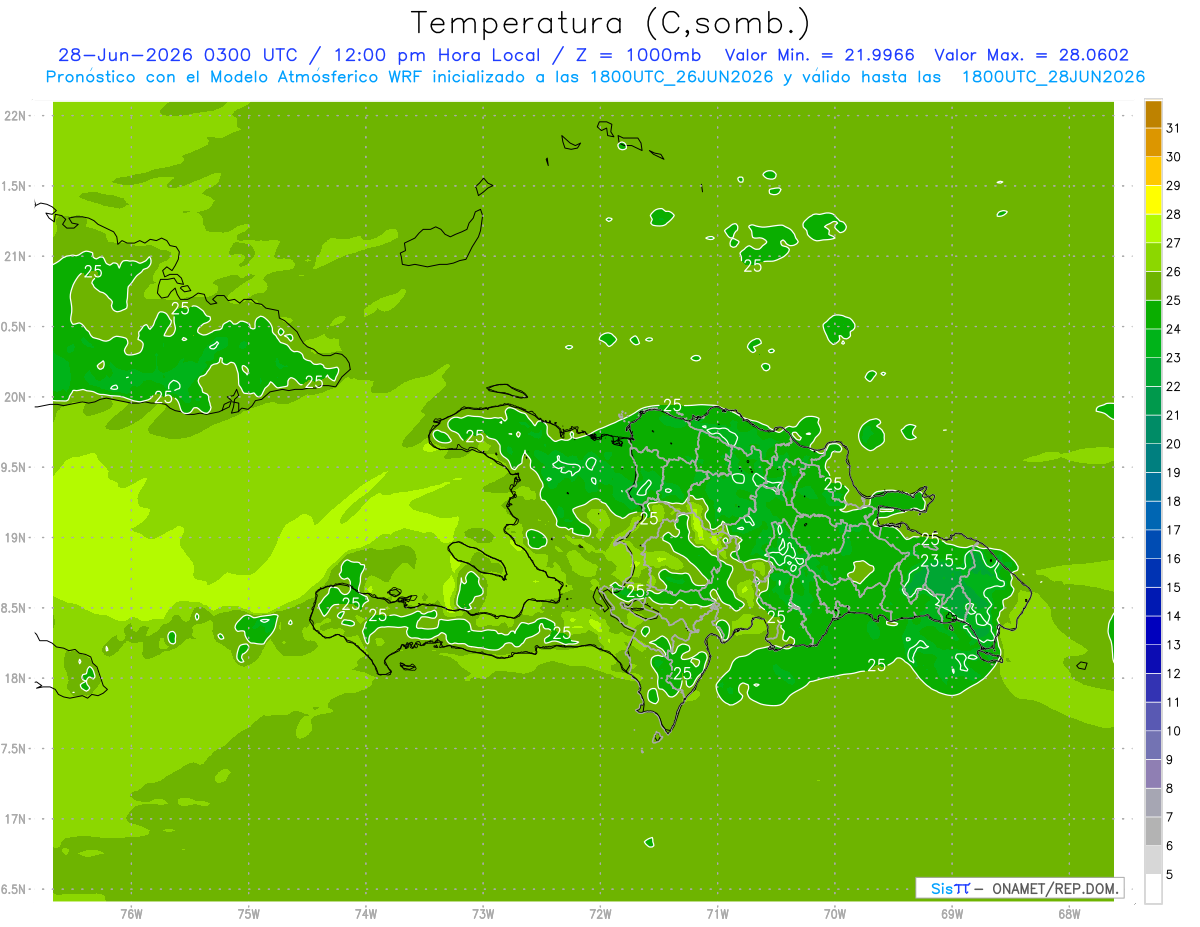Image resolution: width=1200 pixels, height=927 pixels.
Task: Click the '17N' latitude axis label
Action: [x=15, y=820]
